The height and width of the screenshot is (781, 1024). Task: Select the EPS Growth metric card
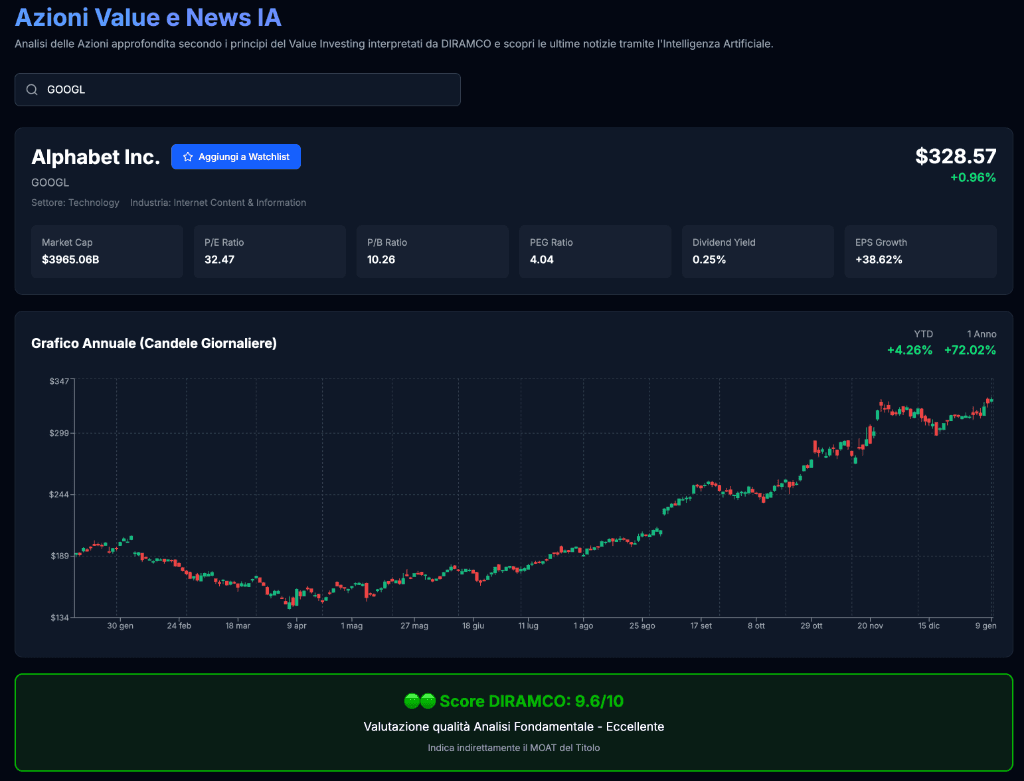tap(920, 251)
